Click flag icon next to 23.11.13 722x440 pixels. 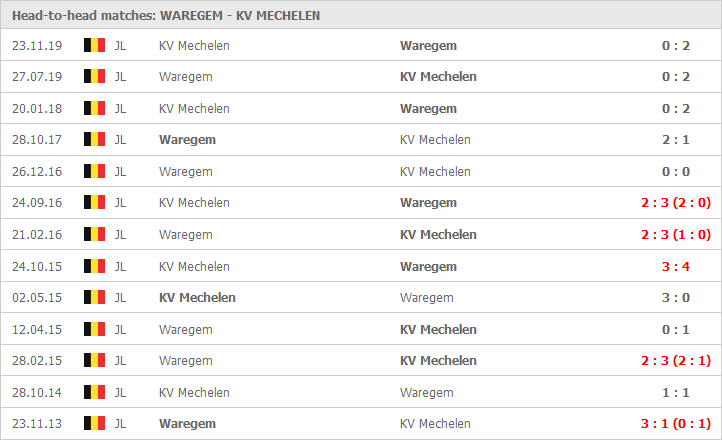pos(94,423)
